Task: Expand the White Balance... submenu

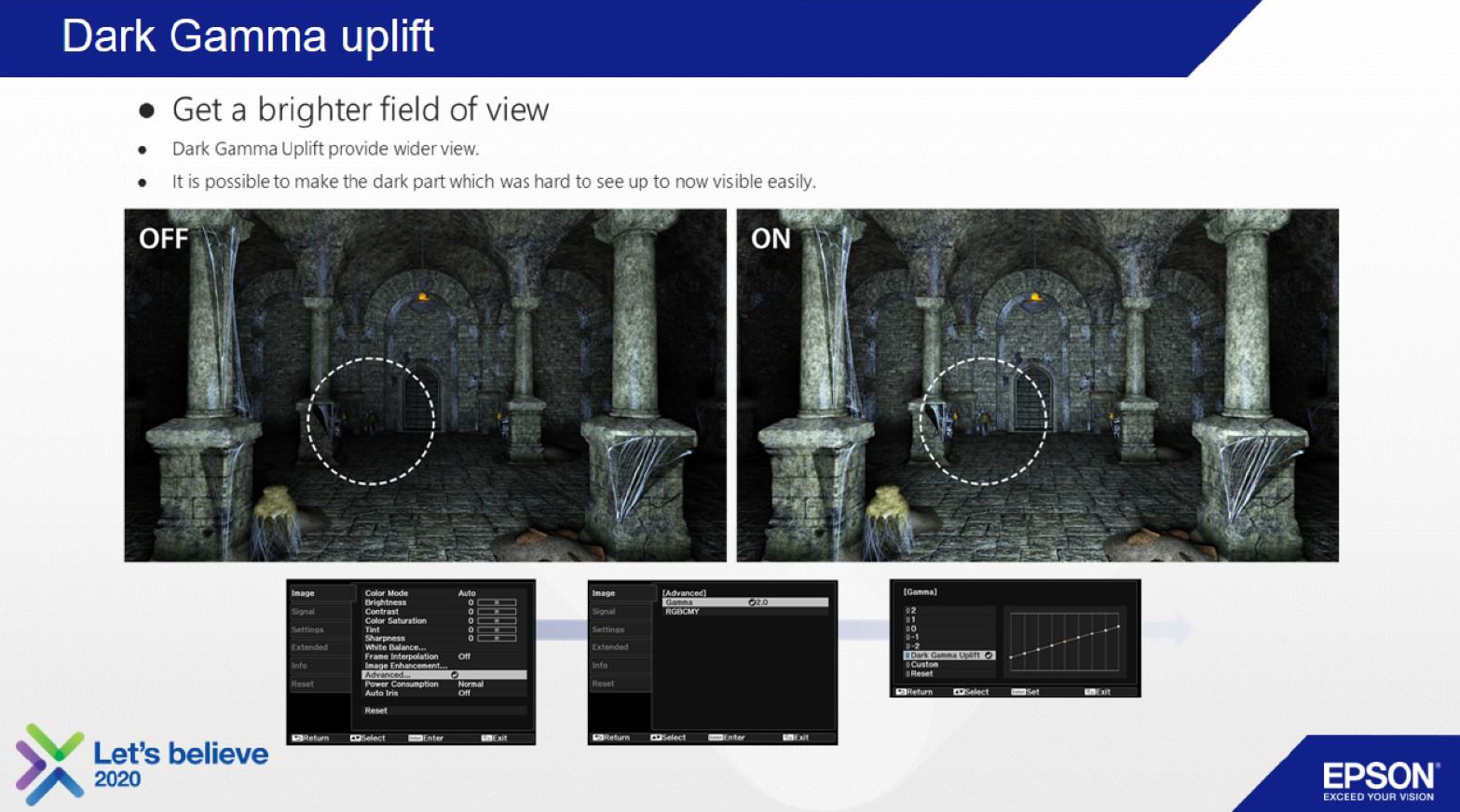Action: (x=395, y=647)
